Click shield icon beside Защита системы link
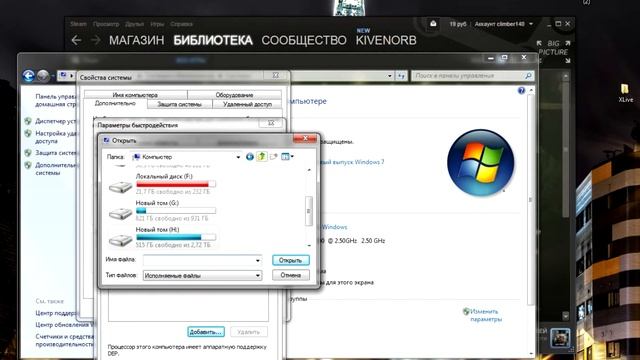640x360 pixels. (x=28, y=153)
